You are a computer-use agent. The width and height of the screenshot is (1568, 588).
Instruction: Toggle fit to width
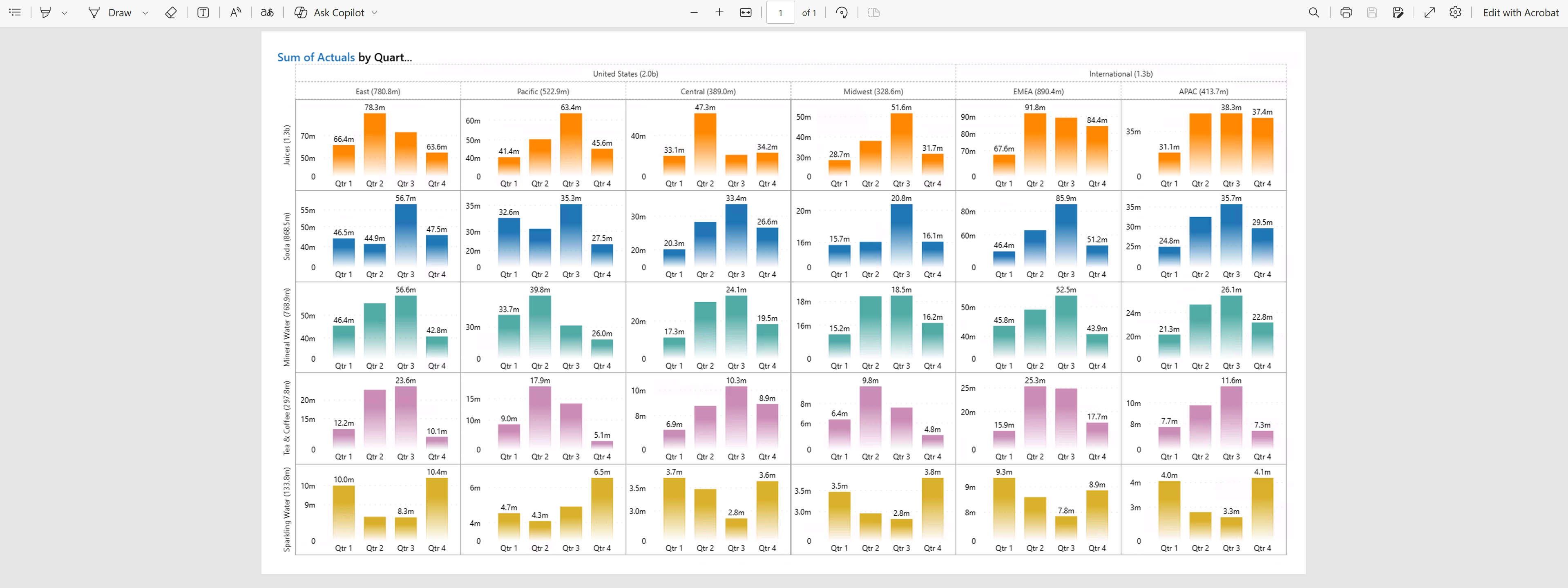click(x=746, y=12)
